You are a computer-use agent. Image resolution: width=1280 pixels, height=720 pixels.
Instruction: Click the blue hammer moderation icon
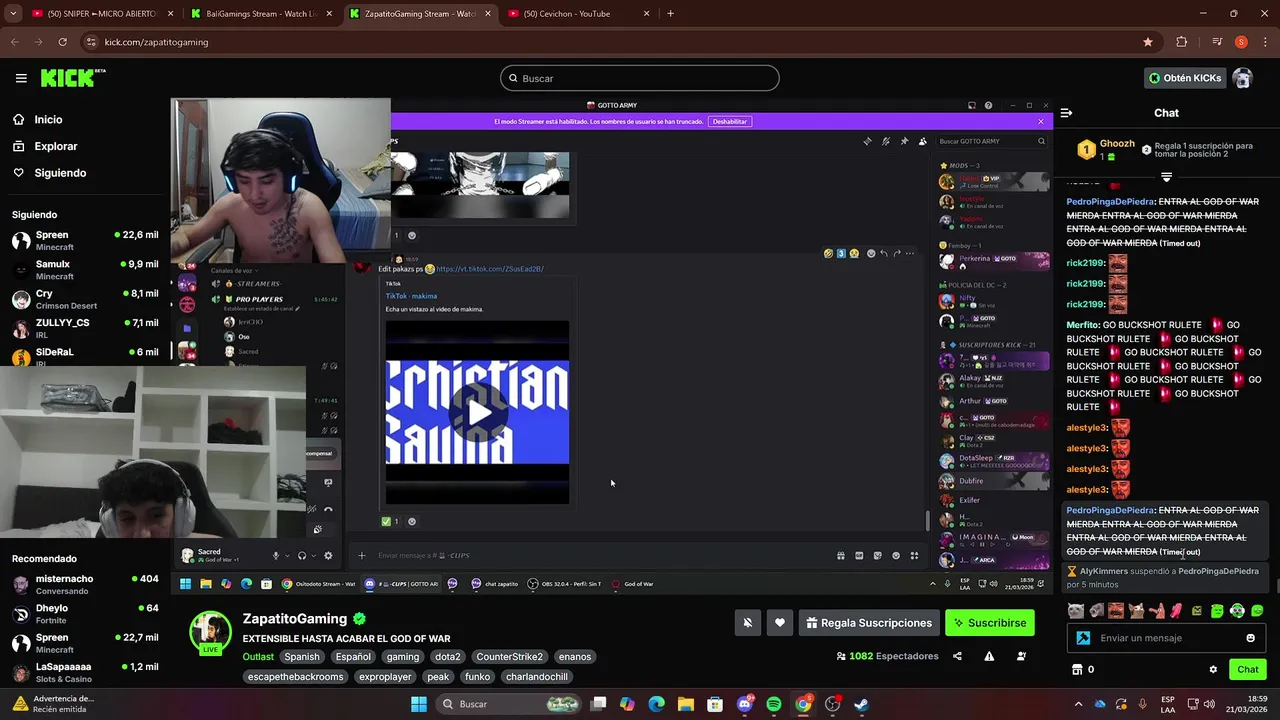tap(1083, 638)
